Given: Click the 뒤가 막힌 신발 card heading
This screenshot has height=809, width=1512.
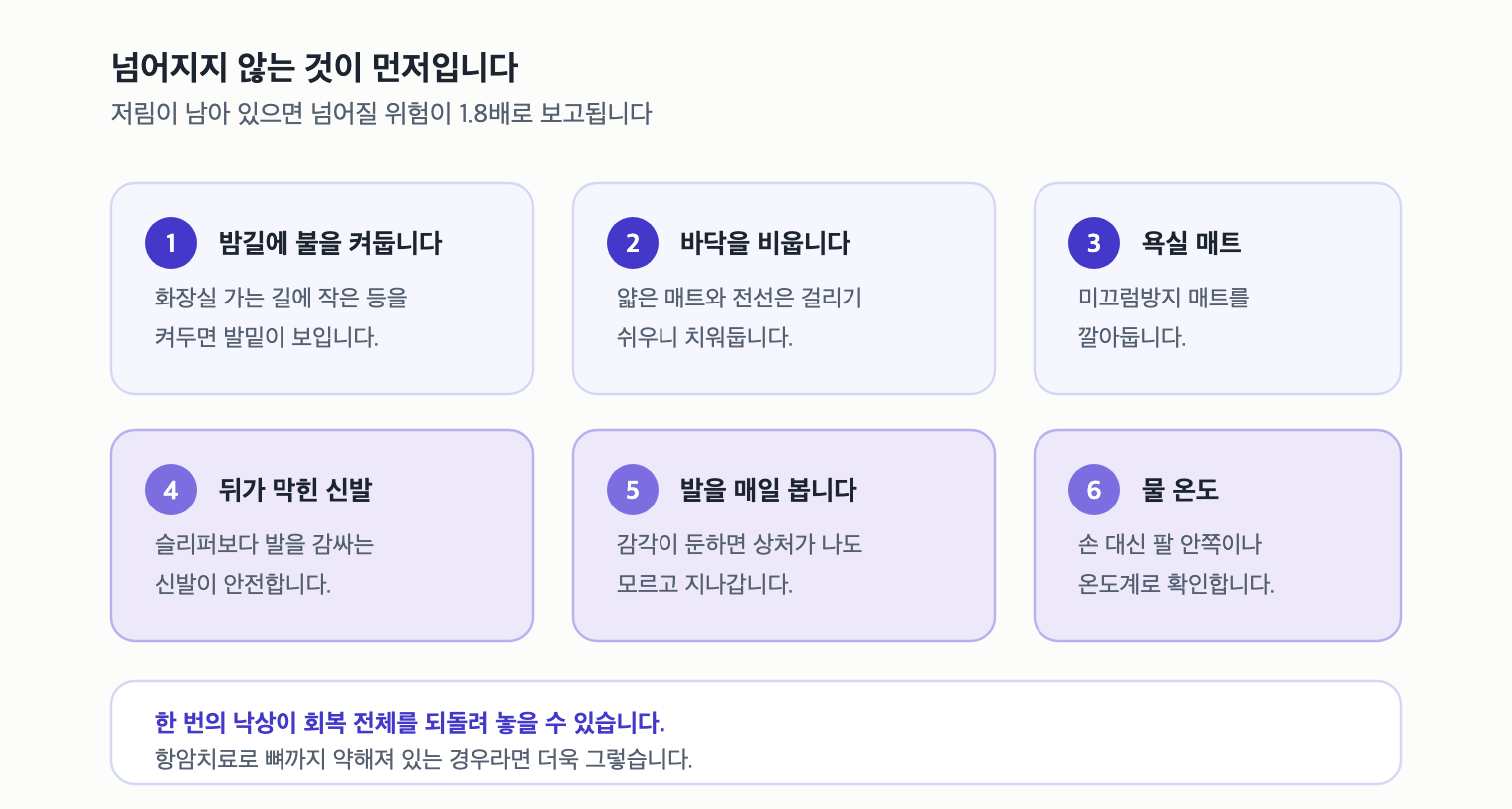Looking at the screenshot, I should coord(295,490).
